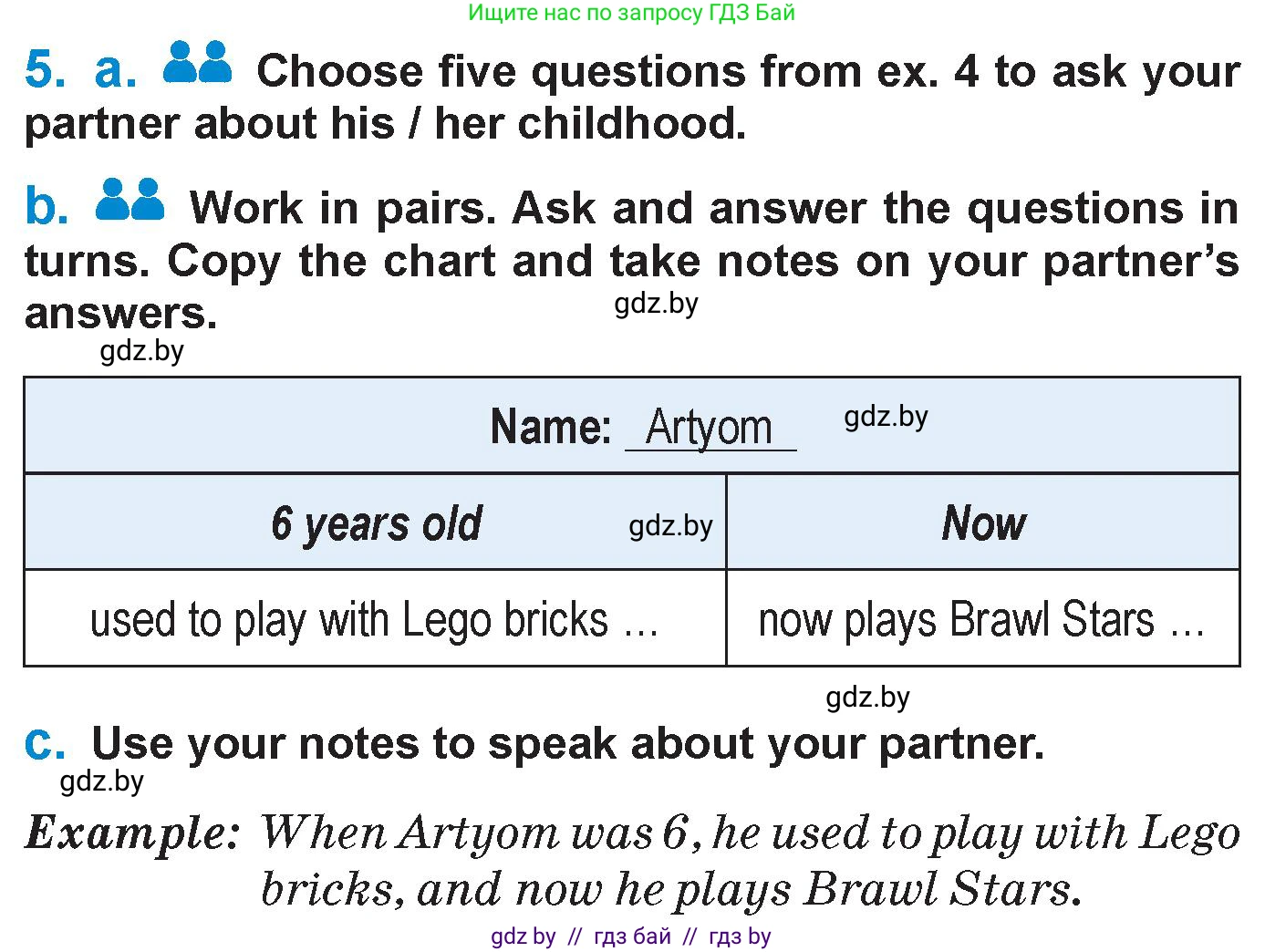1265x952 pixels.
Task: Click the gdz.by watermark inside '6 years old' header
Action: [x=670, y=526]
